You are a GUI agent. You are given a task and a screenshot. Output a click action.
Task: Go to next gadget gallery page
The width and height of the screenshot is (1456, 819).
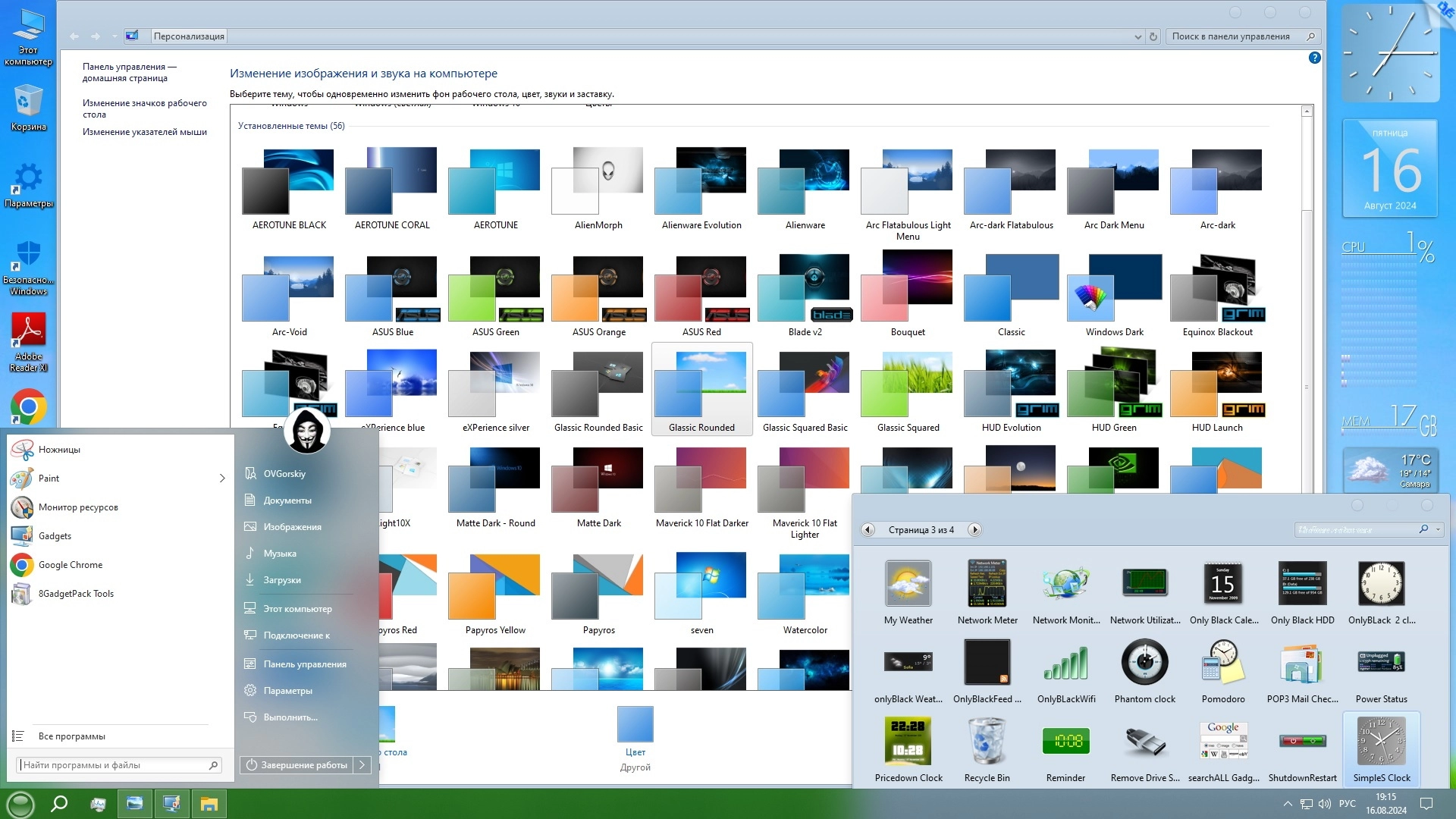(x=975, y=530)
